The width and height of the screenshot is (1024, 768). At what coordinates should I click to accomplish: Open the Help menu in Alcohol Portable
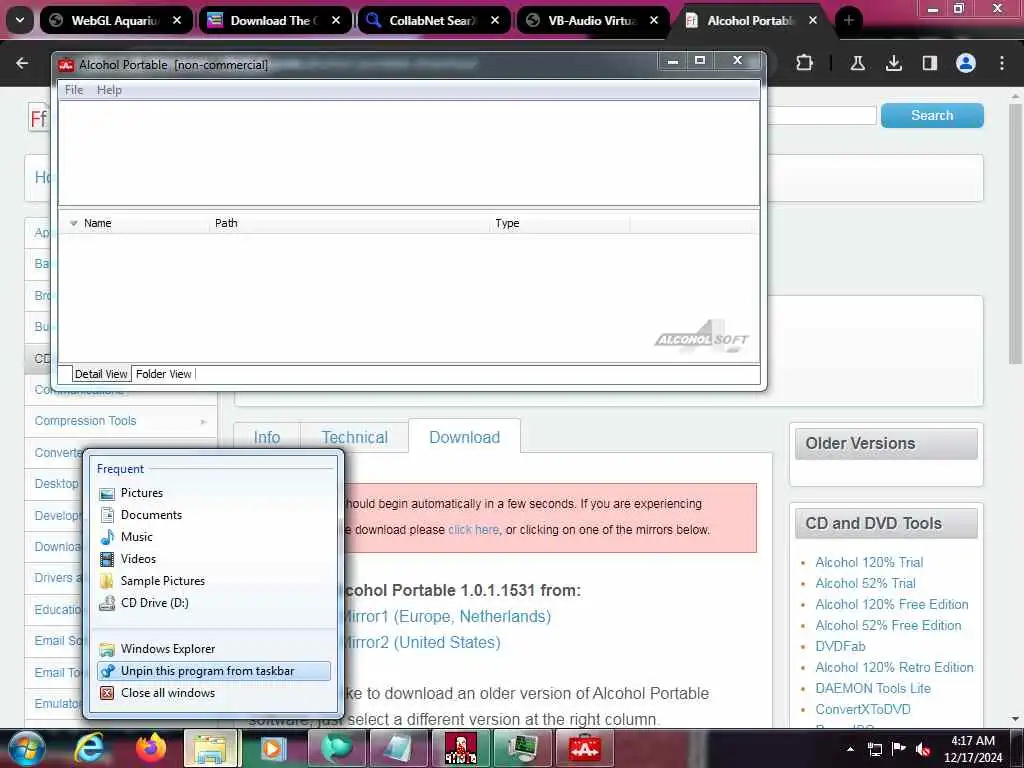[x=109, y=90]
